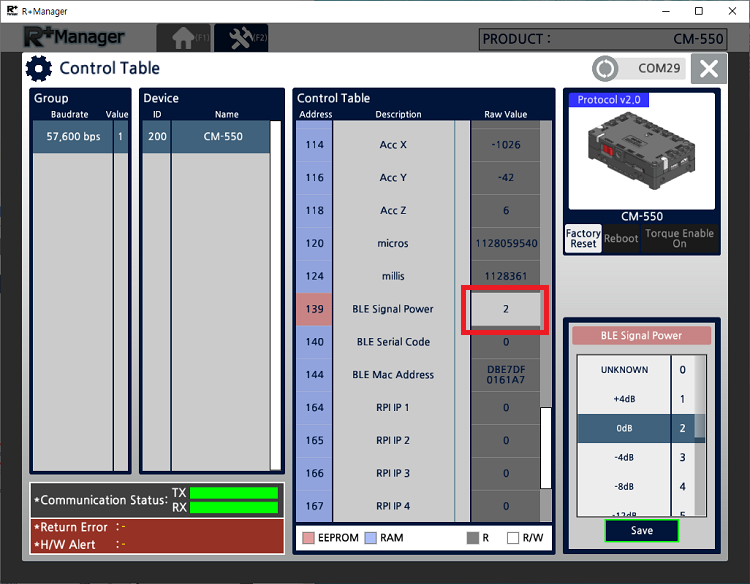
Task: Select the 57,600 bps baudrate group row
Action: pos(72,137)
